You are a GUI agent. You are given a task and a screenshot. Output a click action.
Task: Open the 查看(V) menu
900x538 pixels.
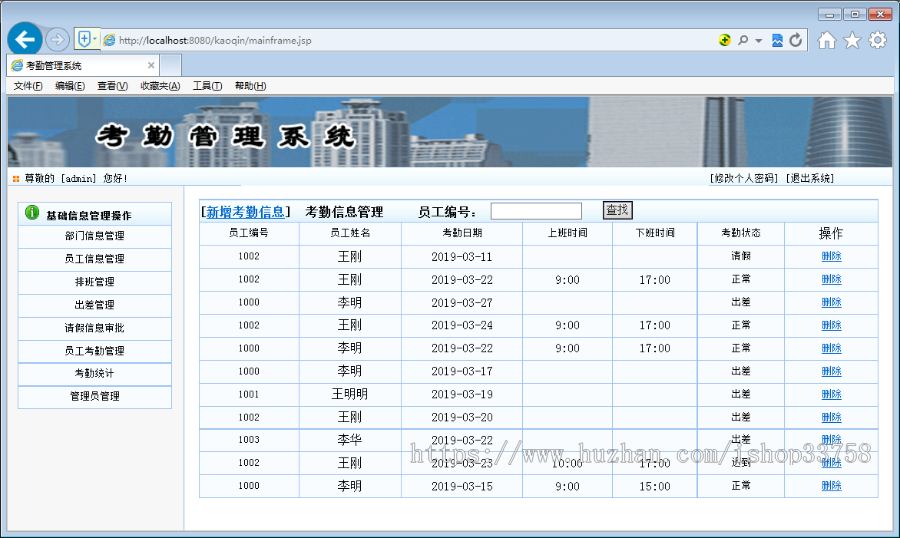tap(112, 86)
